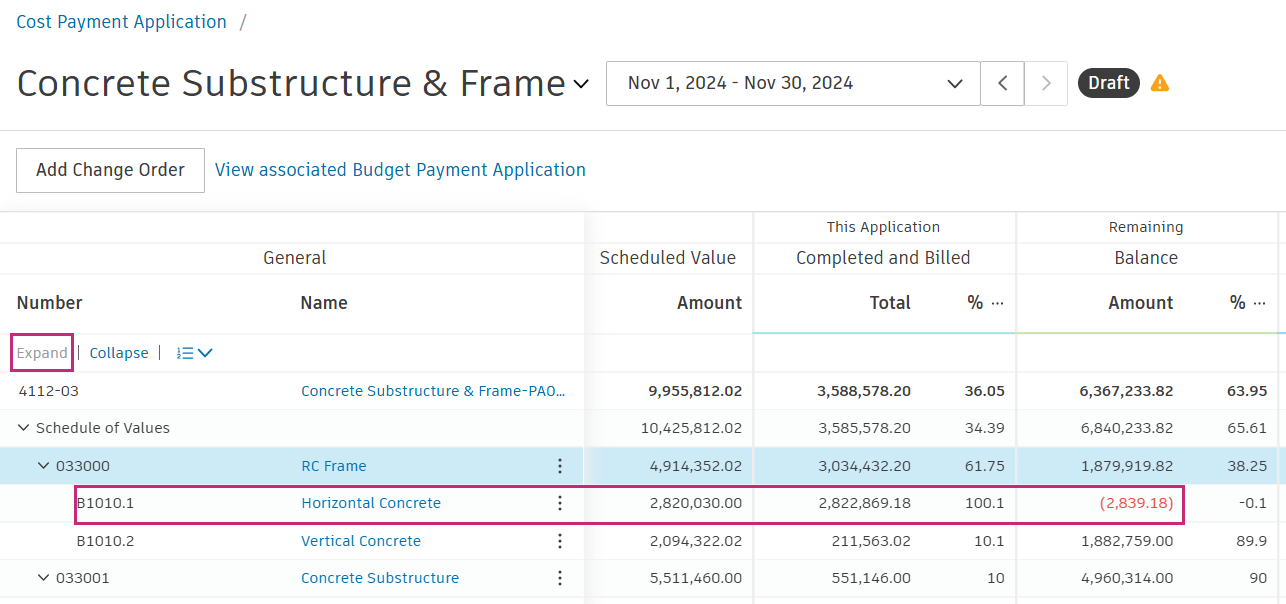
Task: Click the Draft status badge
Action: pos(1109,83)
